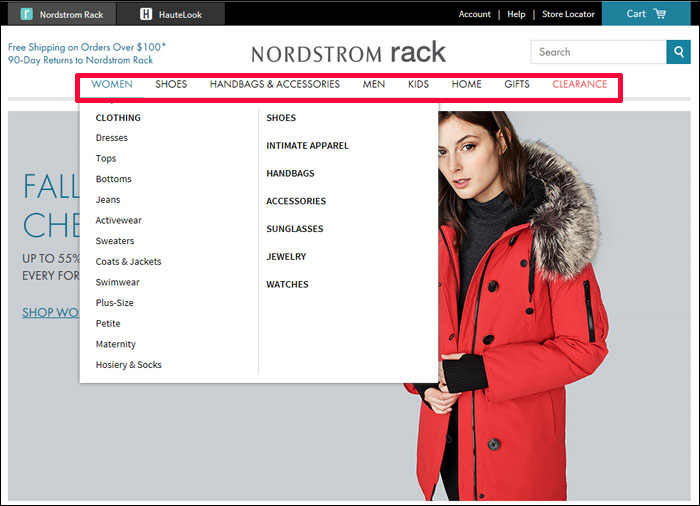Click HANDBAGS in the dropdown panel

click(x=290, y=173)
